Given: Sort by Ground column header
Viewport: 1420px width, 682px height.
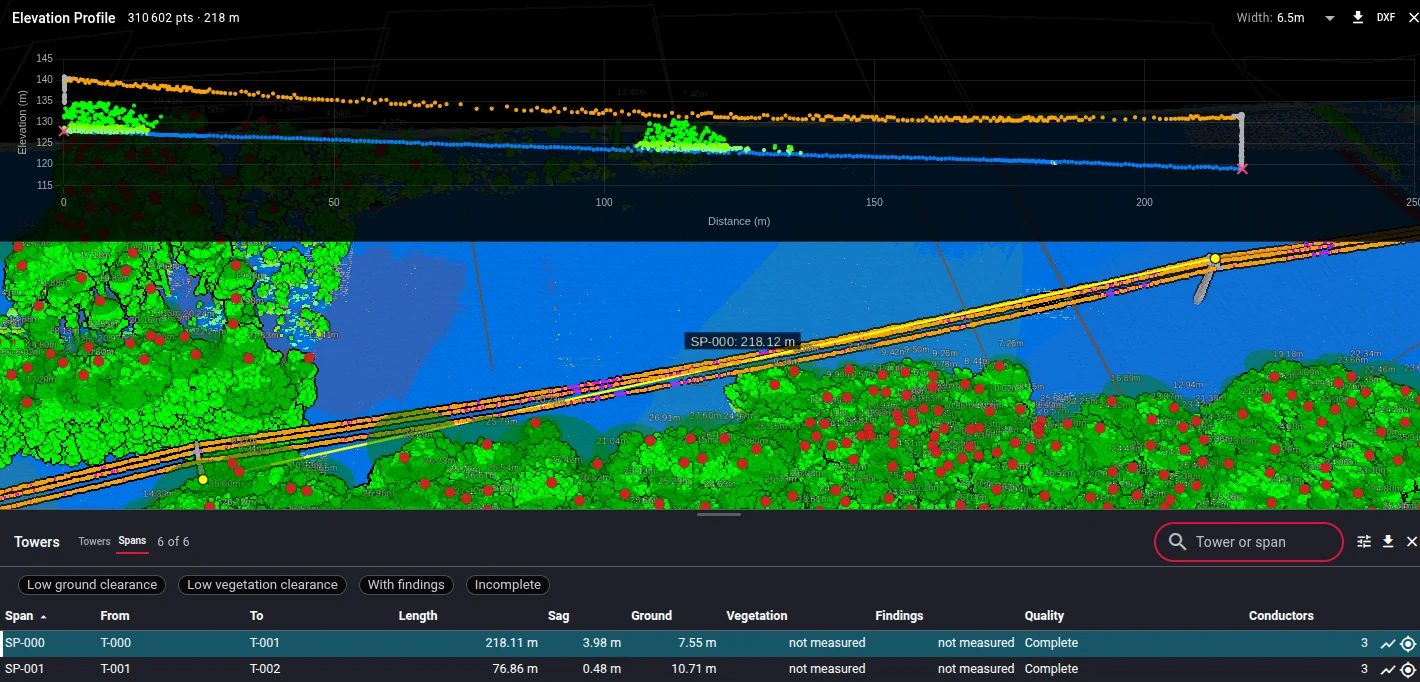Looking at the screenshot, I should click(651, 616).
